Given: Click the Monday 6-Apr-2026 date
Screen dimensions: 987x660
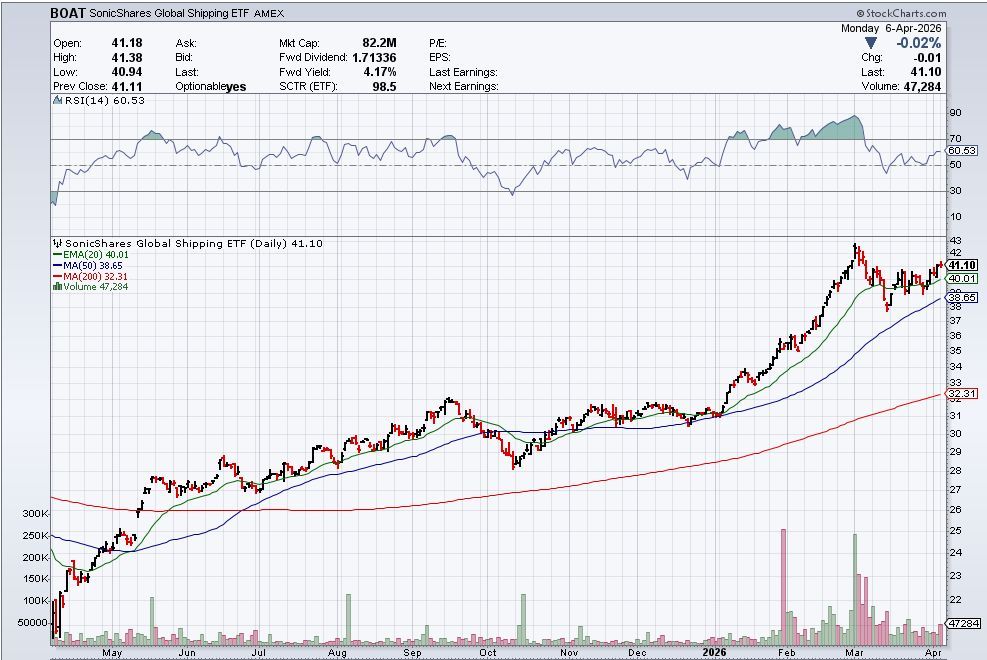Looking at the screenshot, I should pos(891,28).
